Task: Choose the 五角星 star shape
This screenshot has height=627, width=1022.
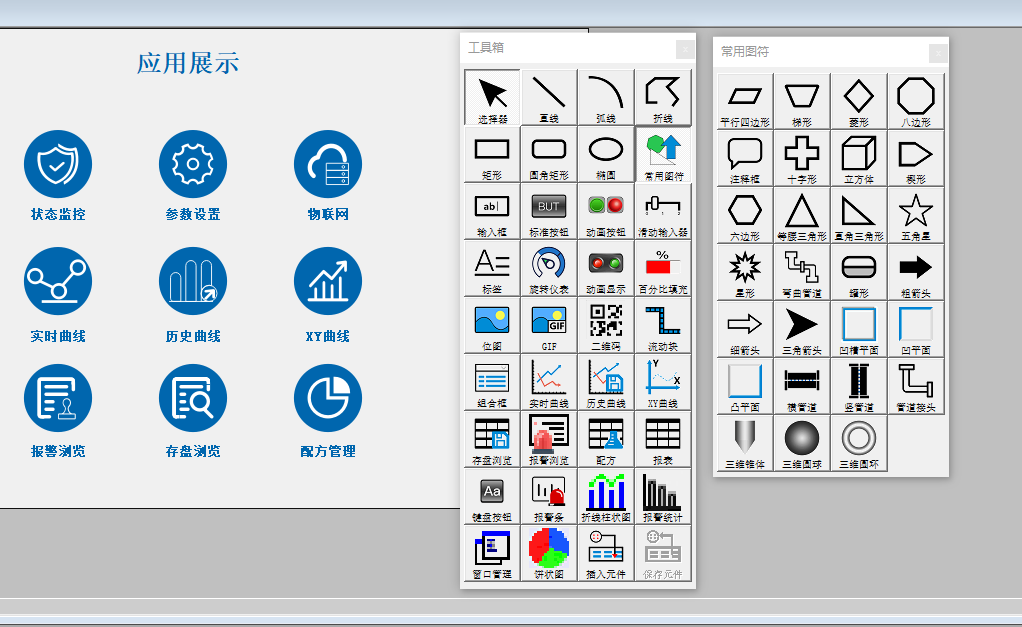Action: [x=915, y=214]
